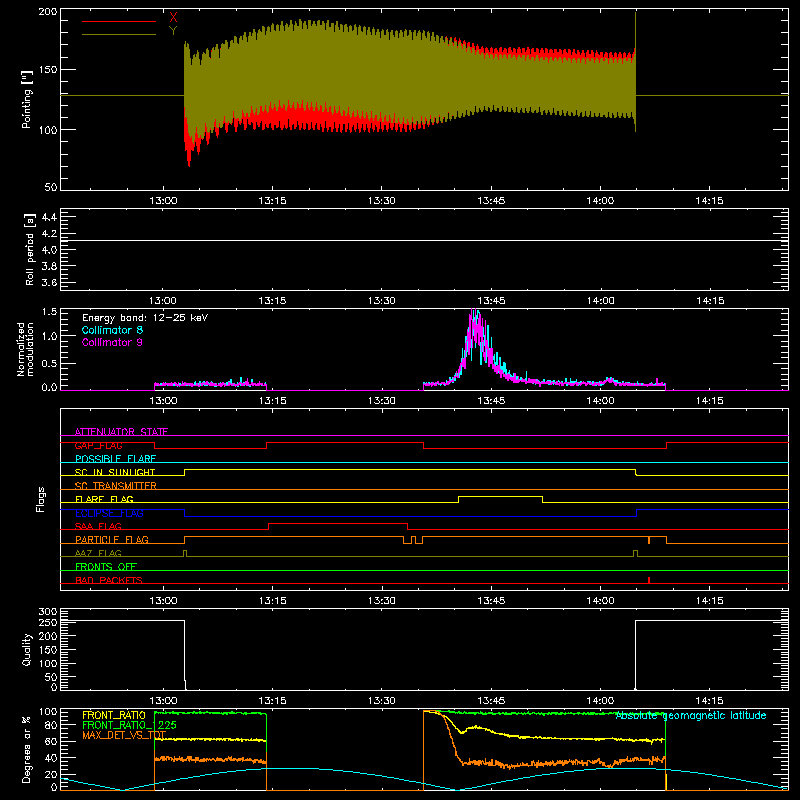Click the 3.8 tick on Roll period axis

click(49, 266)
